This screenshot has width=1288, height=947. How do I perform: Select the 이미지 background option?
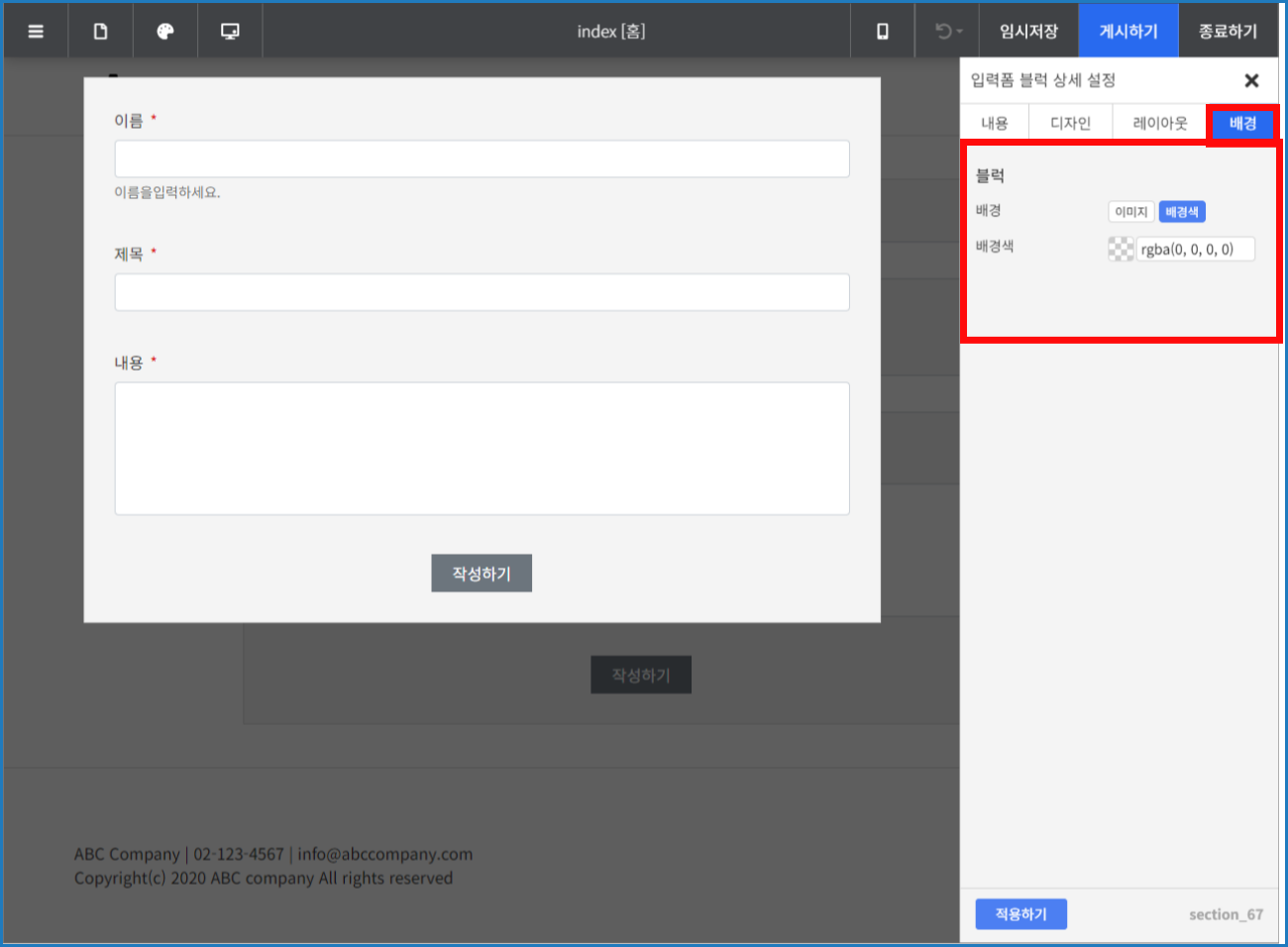coord(1130,211)
